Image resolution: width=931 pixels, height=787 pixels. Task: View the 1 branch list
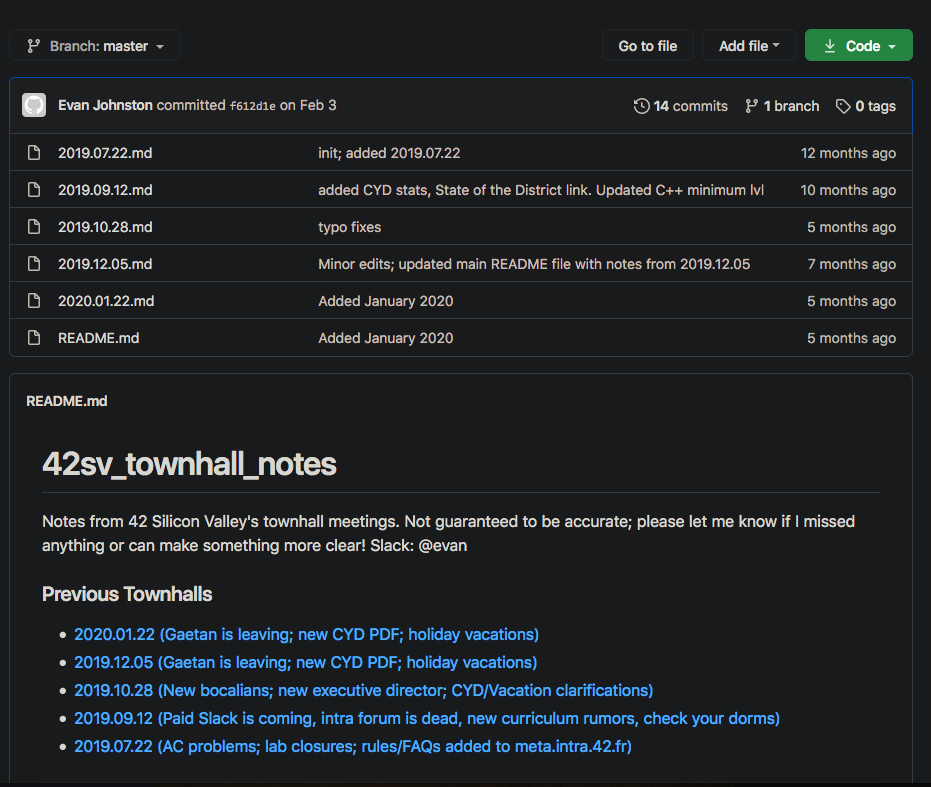click(x=791, y=106)
